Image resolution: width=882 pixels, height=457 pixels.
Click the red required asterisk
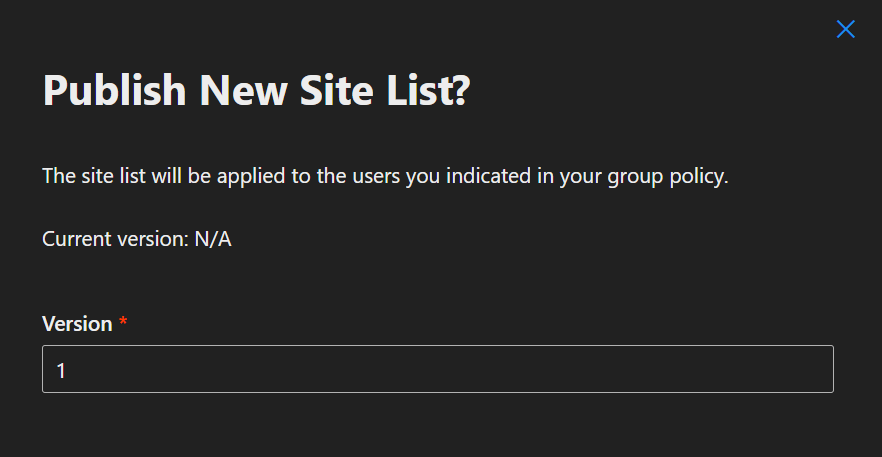(123, 323)
